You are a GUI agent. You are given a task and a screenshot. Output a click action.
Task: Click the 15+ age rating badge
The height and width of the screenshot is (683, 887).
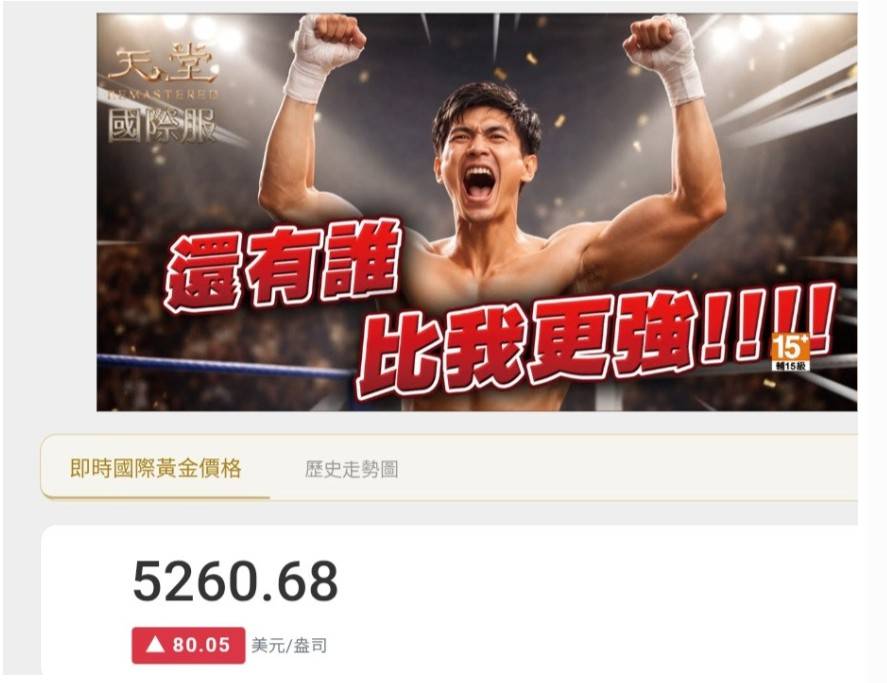[790, 351]
